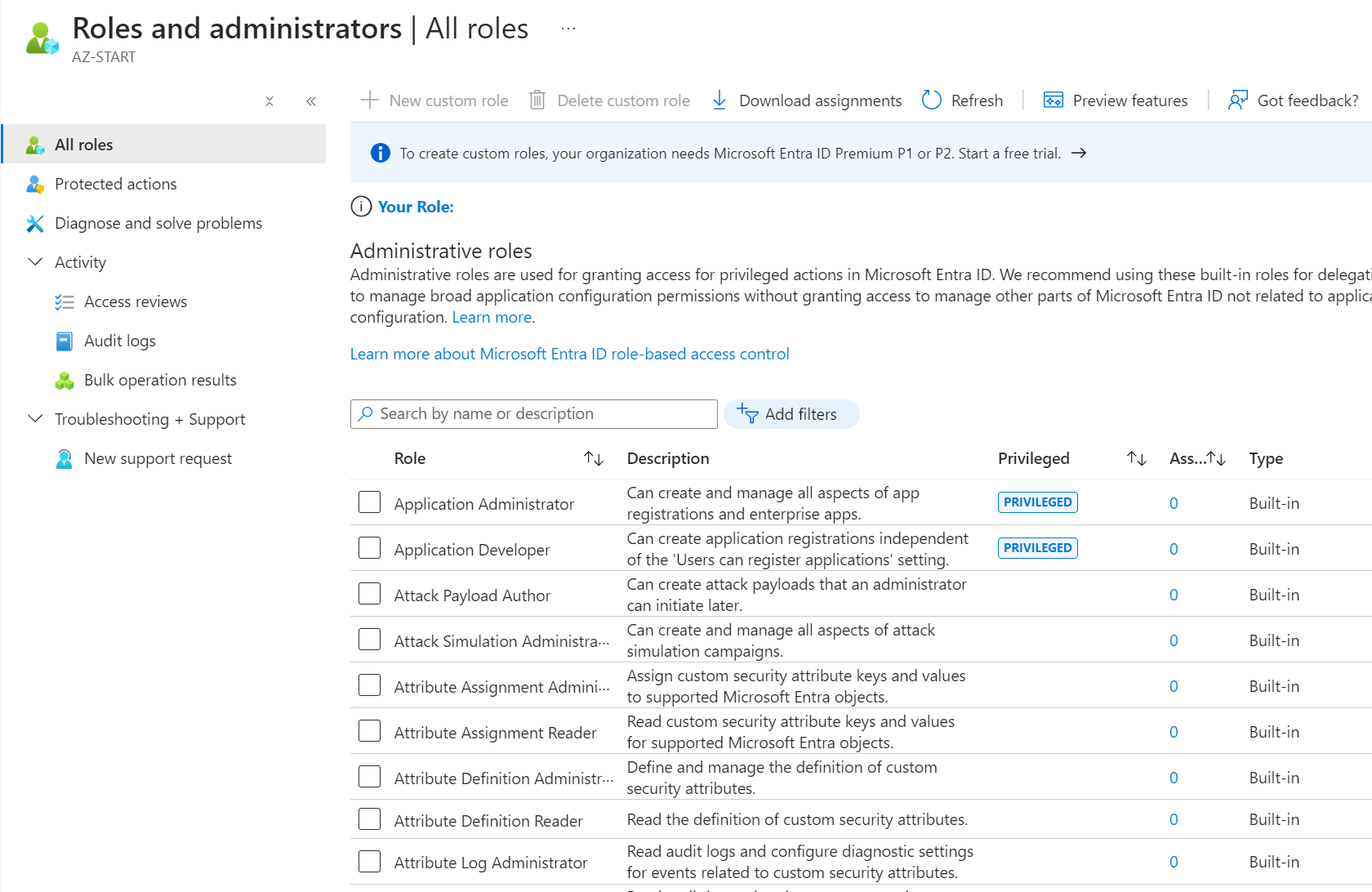The width and height of the screenshot is (1372, 892).
Task: Check the Application Administrator checkbox
Action: [x=370, y=502]
